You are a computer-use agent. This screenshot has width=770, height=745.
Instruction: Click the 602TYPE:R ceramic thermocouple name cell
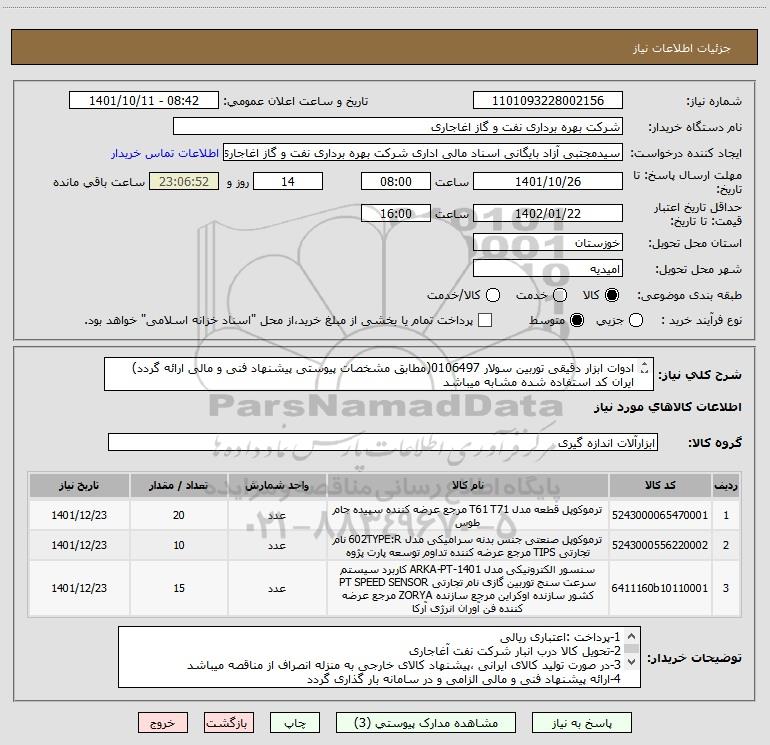(x=468, y=545)
